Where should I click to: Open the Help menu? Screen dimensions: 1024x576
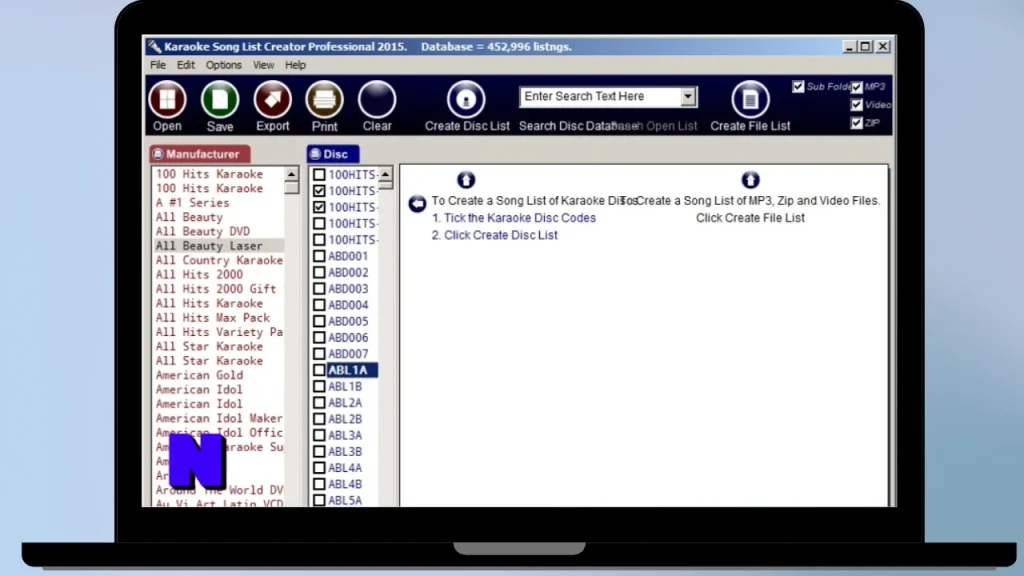pyautogui.click(x=295, y=65)
